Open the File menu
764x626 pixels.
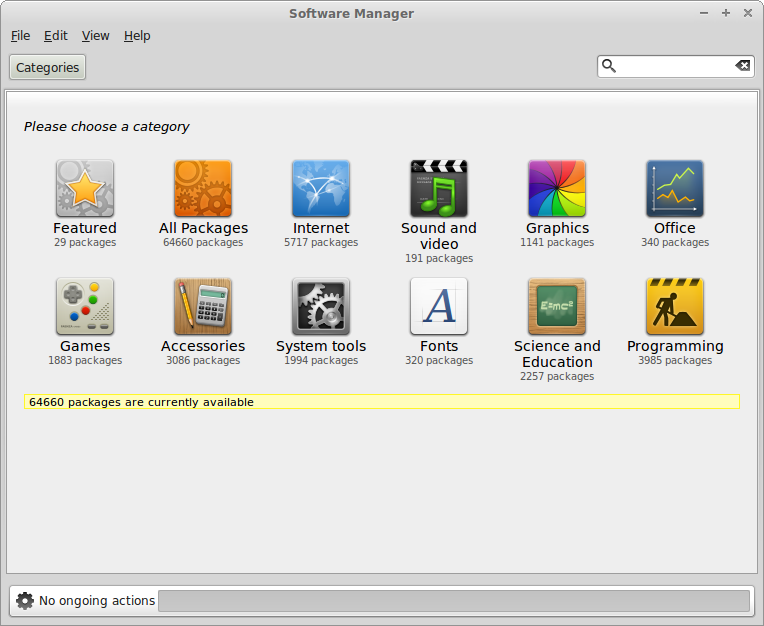pyautogui.click(x=20, y=36)
